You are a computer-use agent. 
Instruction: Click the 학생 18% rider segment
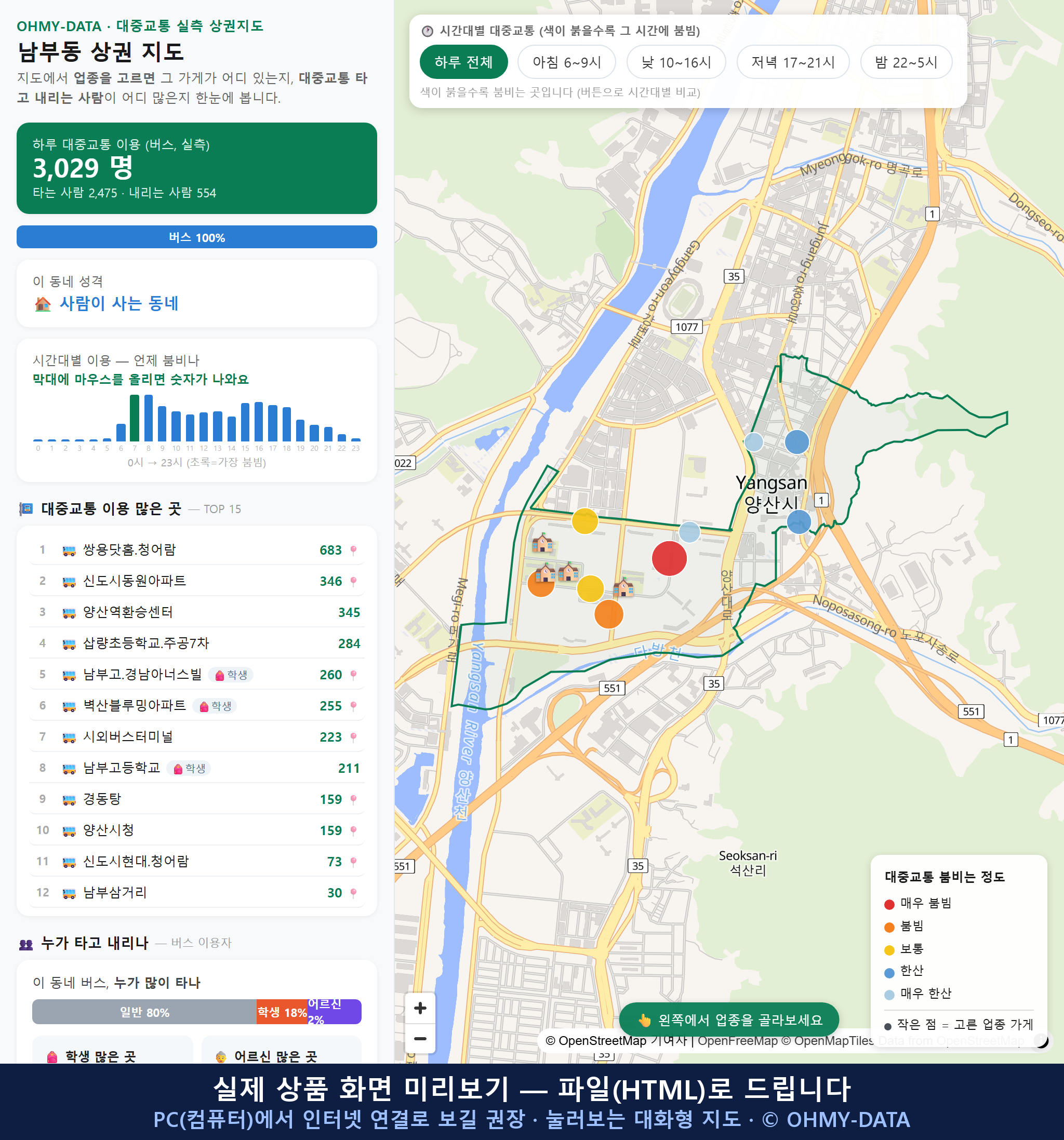(x=282, y=1012)
